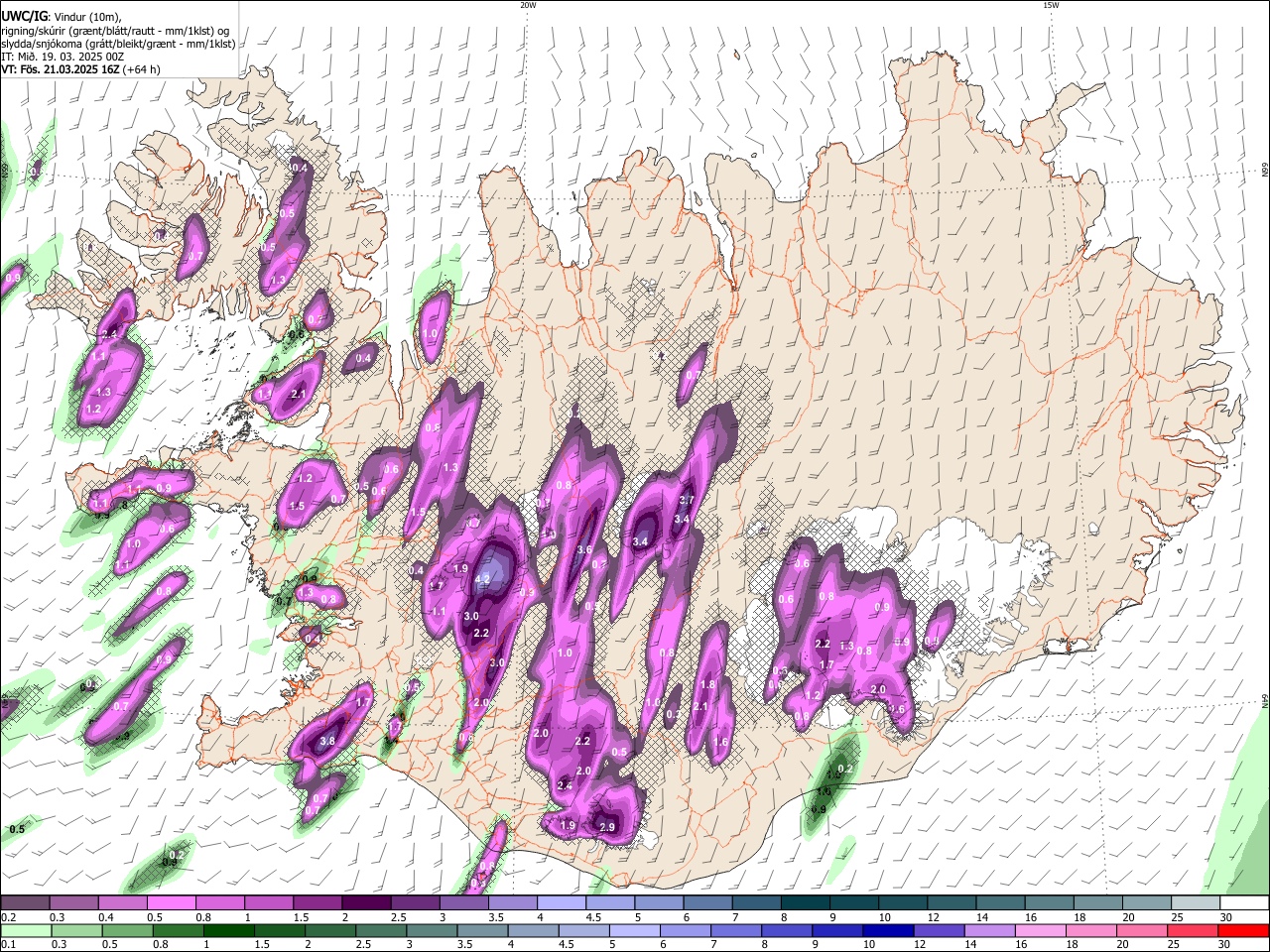Click the 4.2 precipitation value on the map
The height and width of the screenshot is (952, 1270).
click(483, 579)
